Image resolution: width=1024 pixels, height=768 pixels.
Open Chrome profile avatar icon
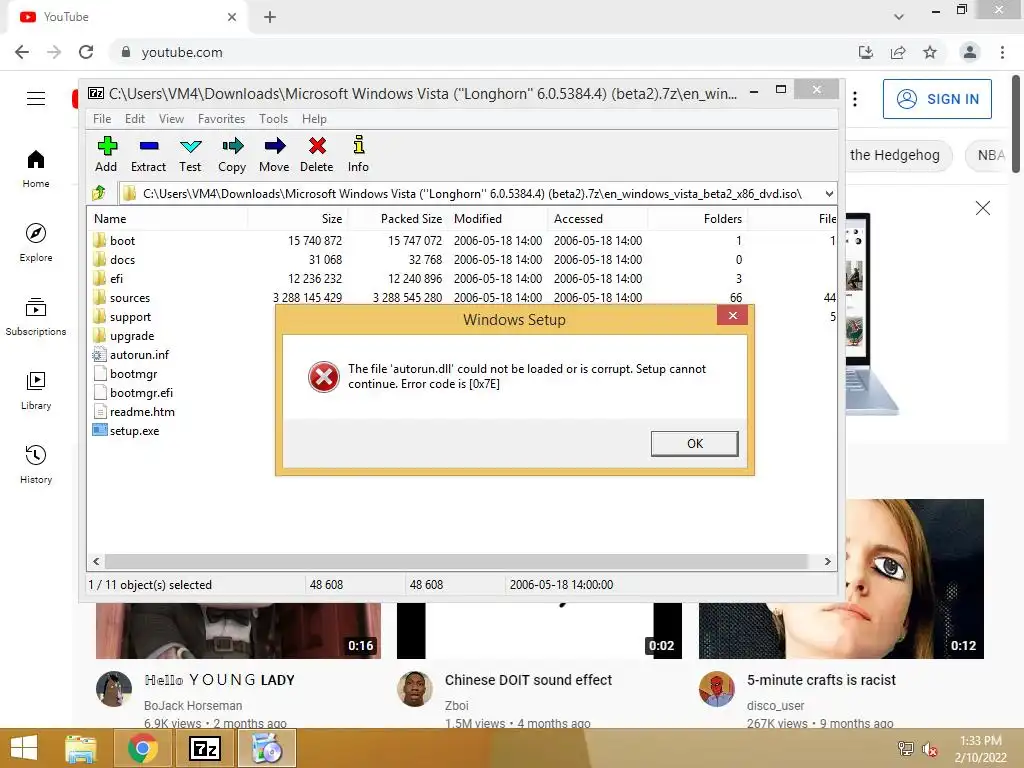[970, 52]
